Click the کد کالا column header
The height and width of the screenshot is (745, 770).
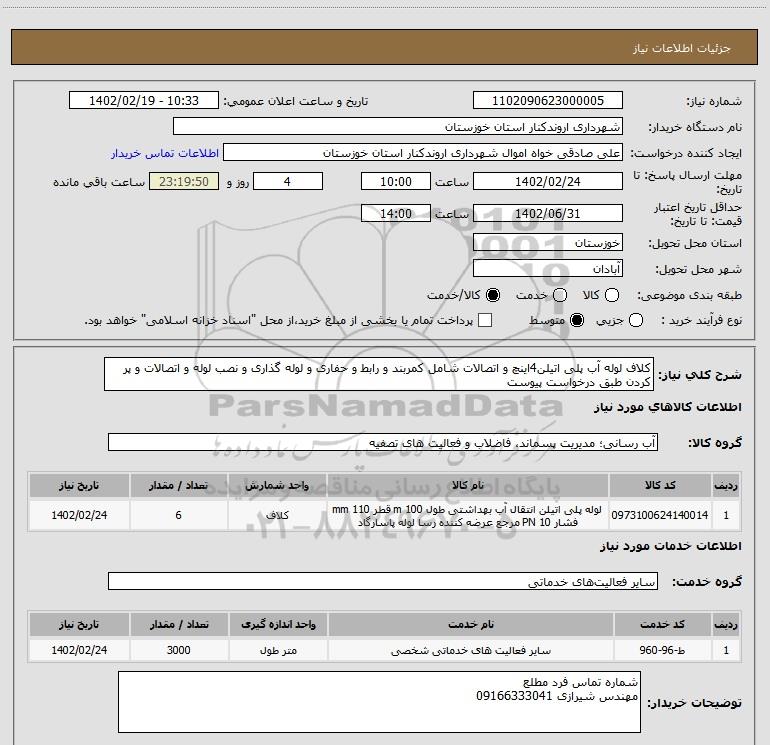click(660, 485)
